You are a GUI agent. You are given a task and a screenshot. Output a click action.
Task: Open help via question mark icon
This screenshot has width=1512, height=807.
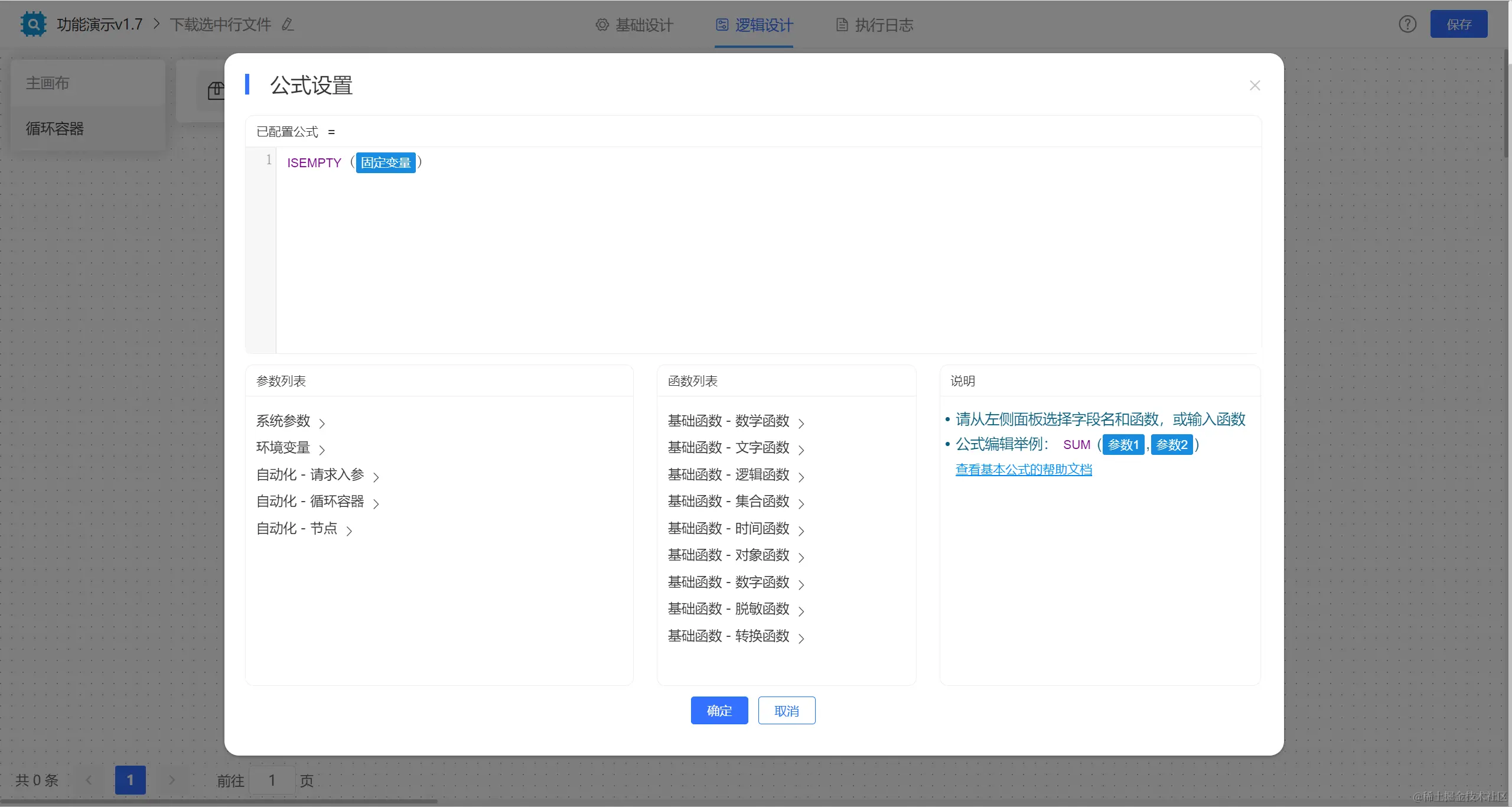coord(1407,24)
